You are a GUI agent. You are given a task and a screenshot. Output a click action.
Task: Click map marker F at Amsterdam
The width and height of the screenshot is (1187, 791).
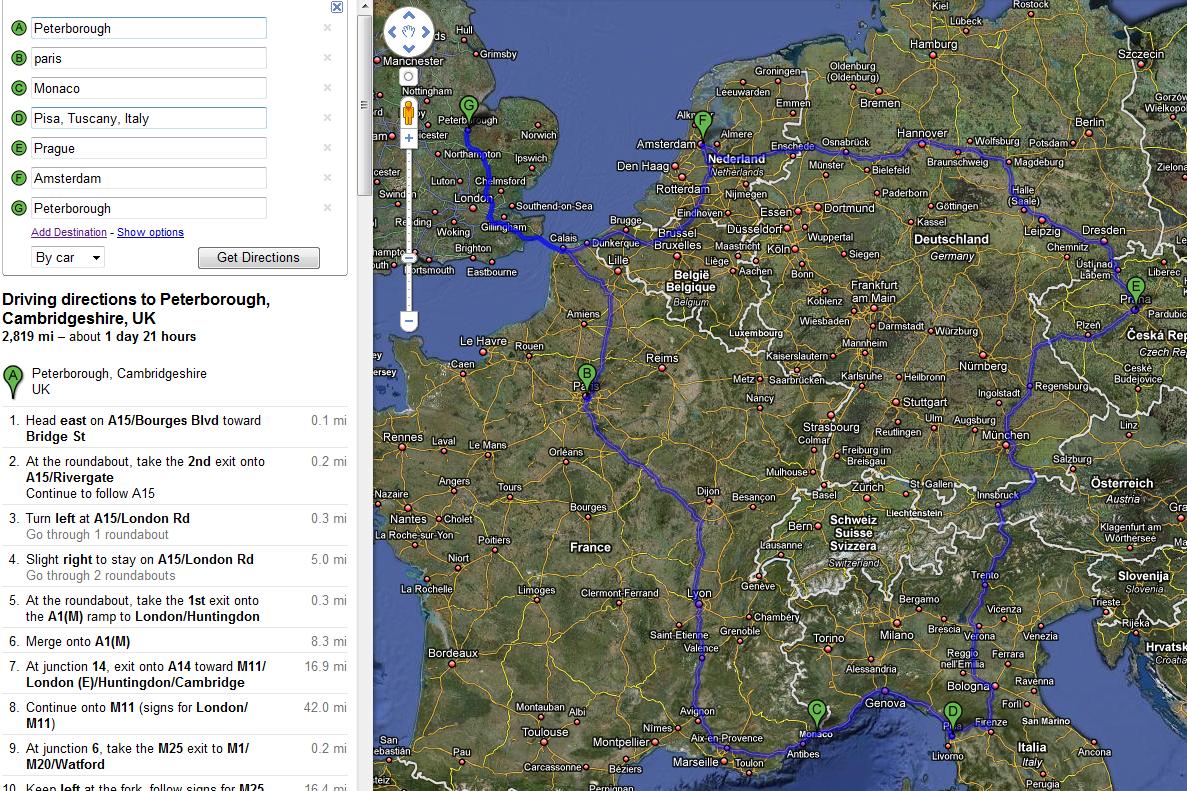point(703,125)
